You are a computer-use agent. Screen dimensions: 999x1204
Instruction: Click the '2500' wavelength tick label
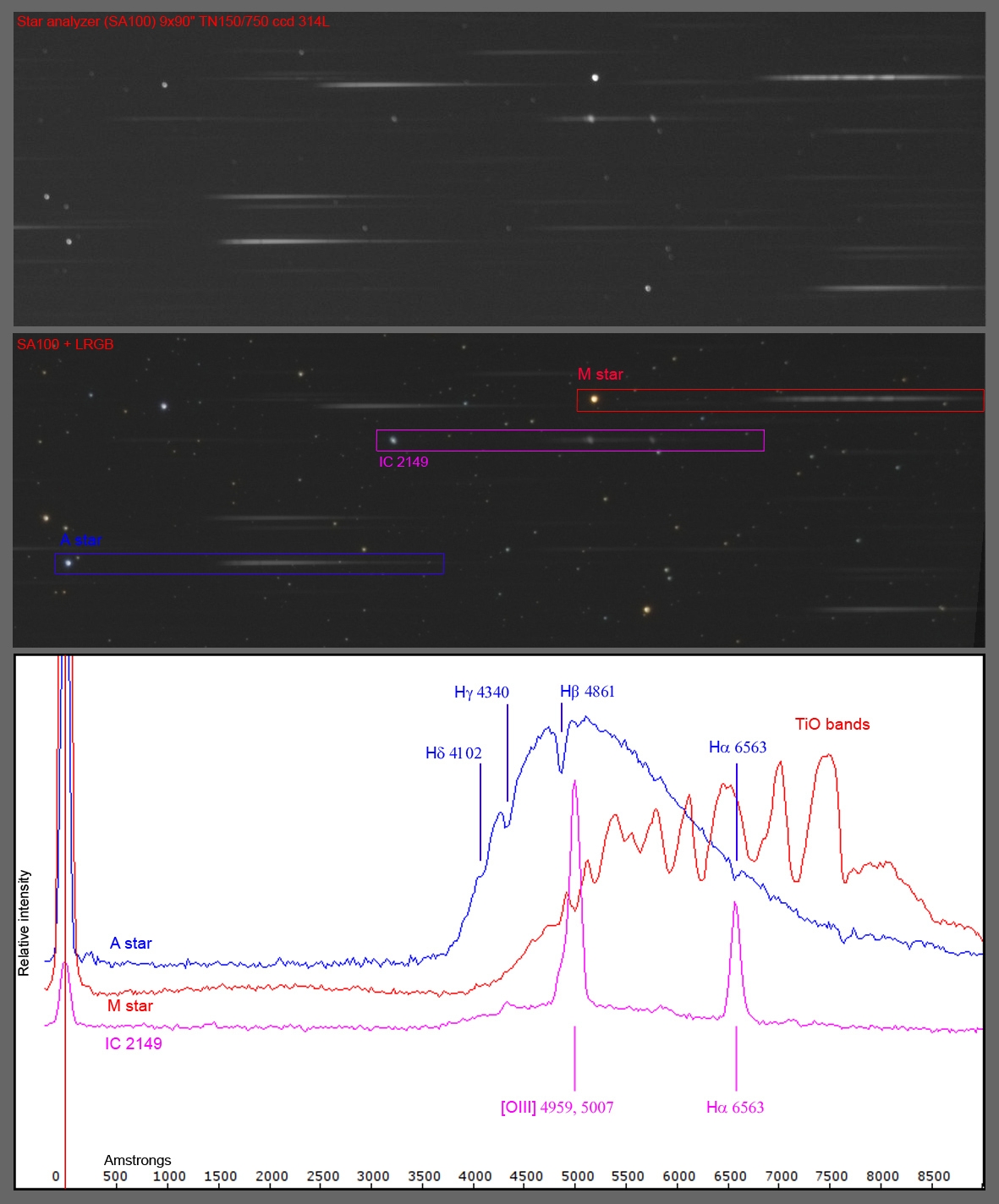(323, 1176)
